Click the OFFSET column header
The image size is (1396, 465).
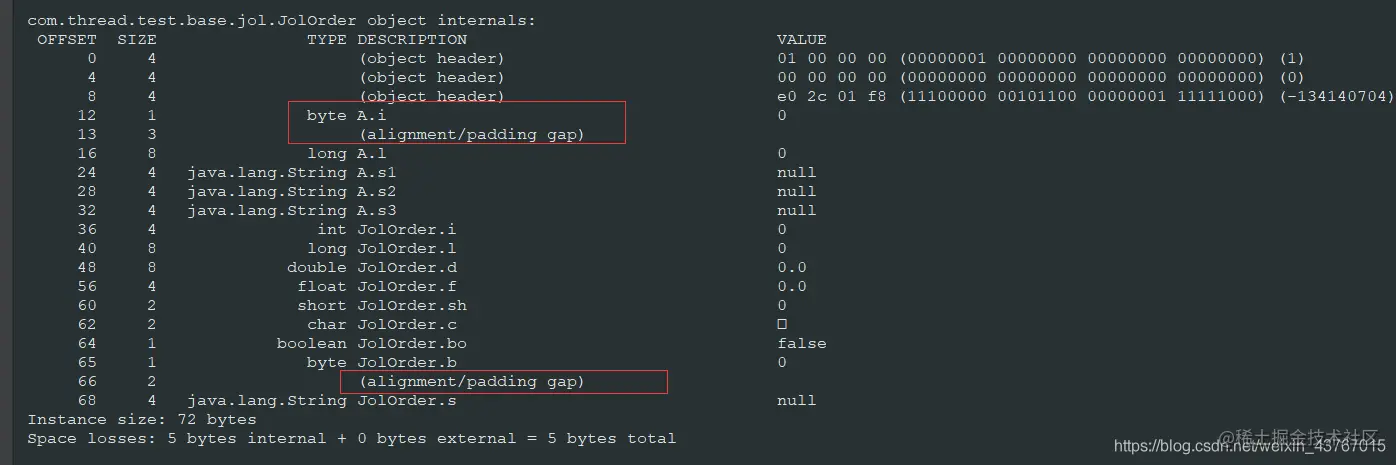coord(67,40)
